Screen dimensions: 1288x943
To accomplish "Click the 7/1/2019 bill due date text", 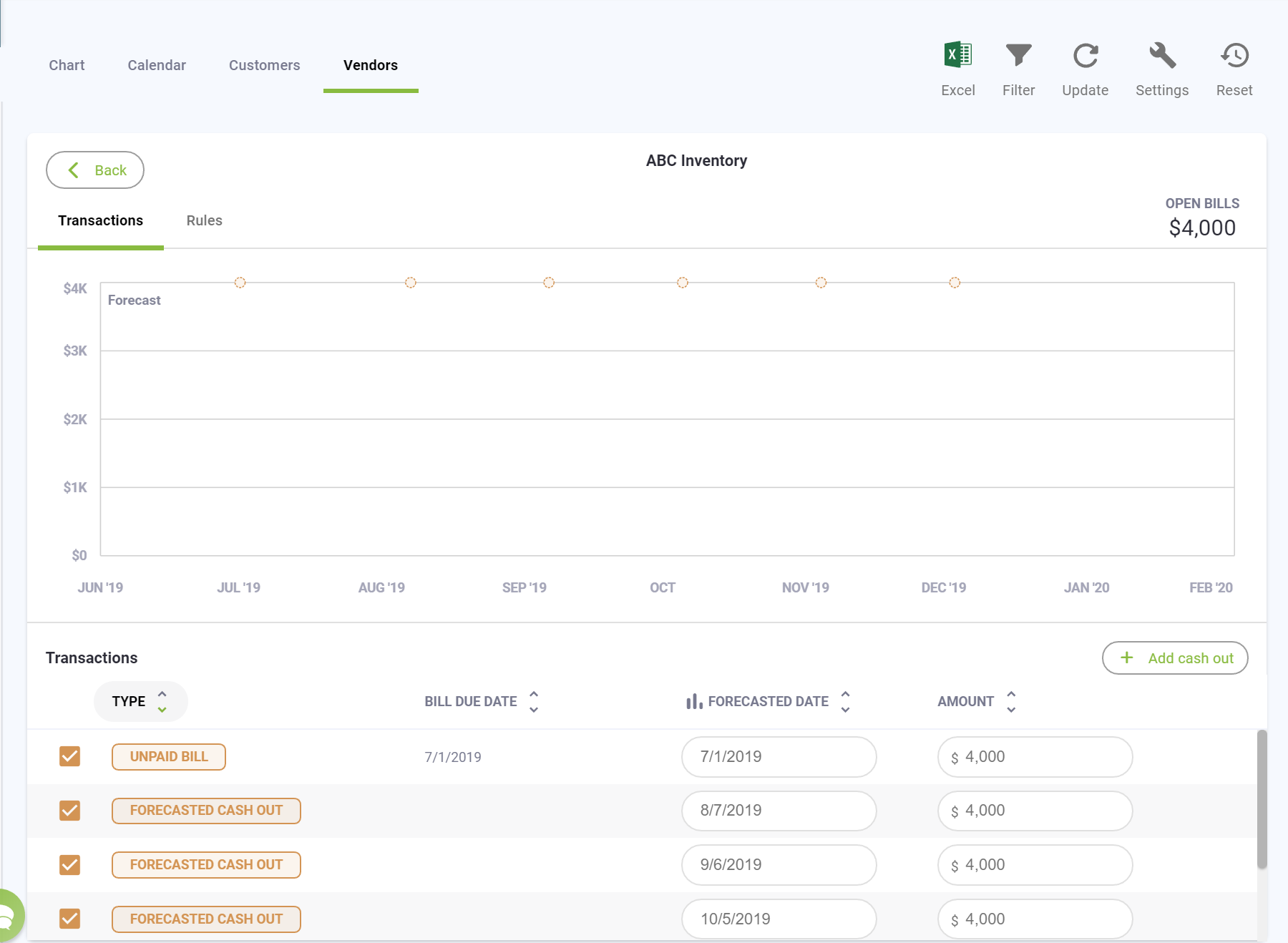I will pyautogui.click(x=453, y=757).
